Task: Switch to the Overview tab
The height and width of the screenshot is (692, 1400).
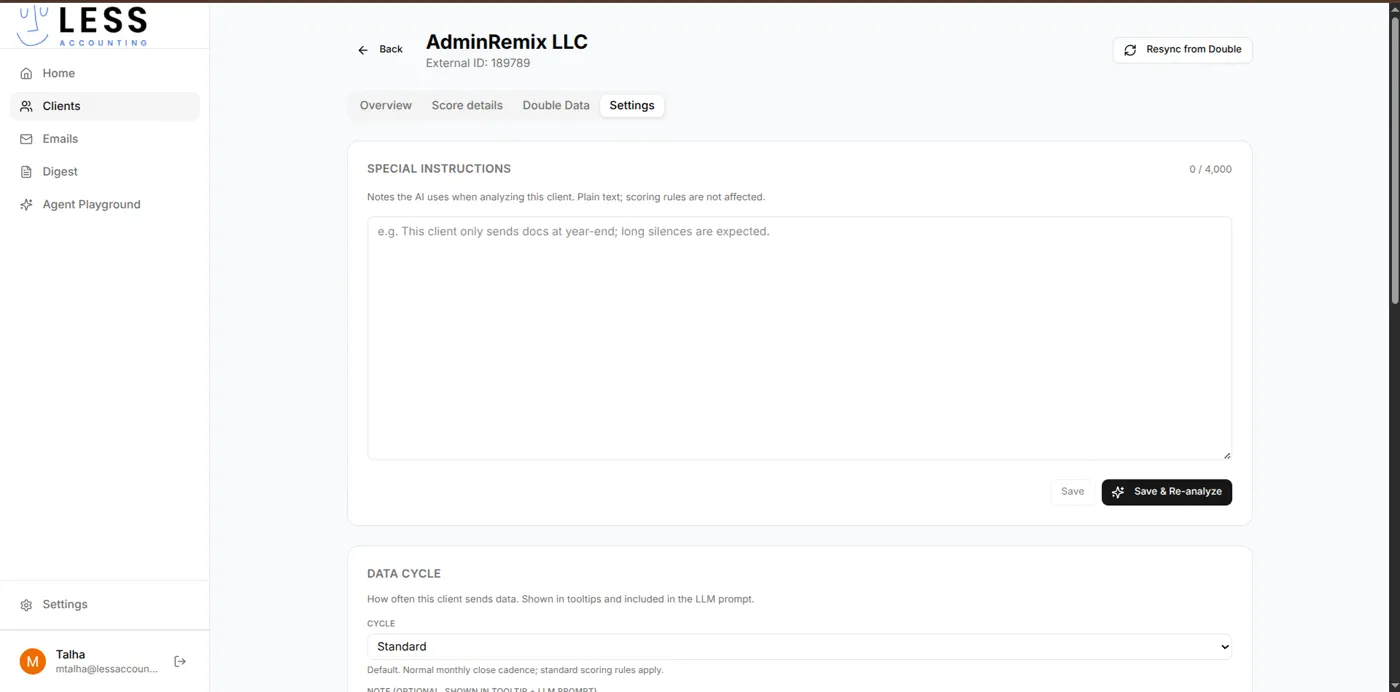Action: [386, 105]
